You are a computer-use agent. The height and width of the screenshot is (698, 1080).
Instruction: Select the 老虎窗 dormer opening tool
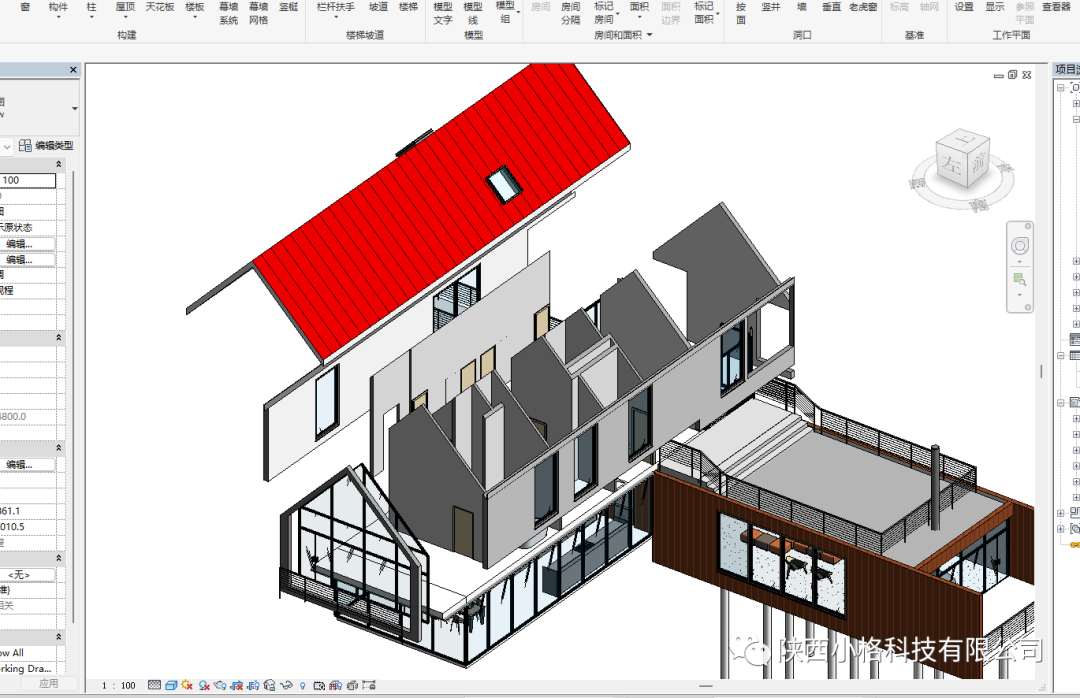pos(863,7)
